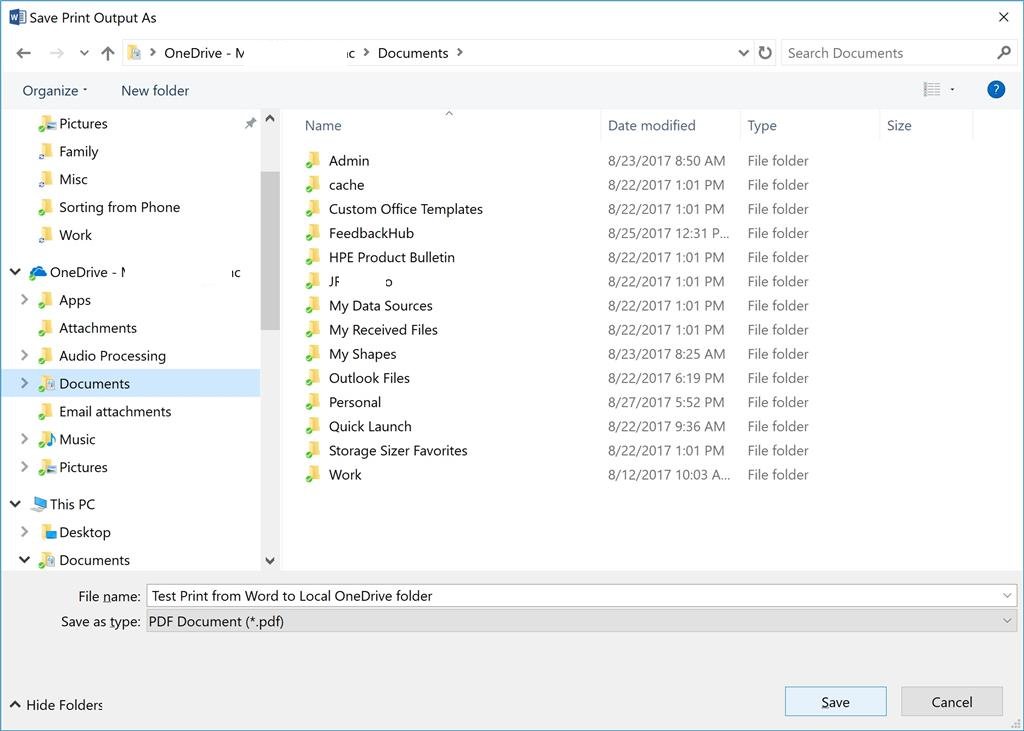Unpin Pictures using the pin icon
1024x731 pixels.
[x=250, y=123]
